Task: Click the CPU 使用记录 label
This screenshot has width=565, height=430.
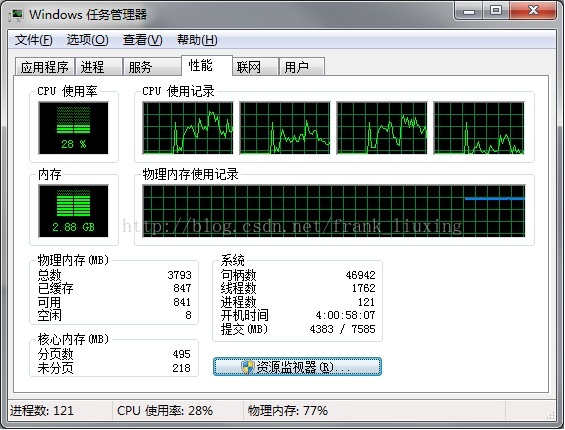Action: pos(178,91)
